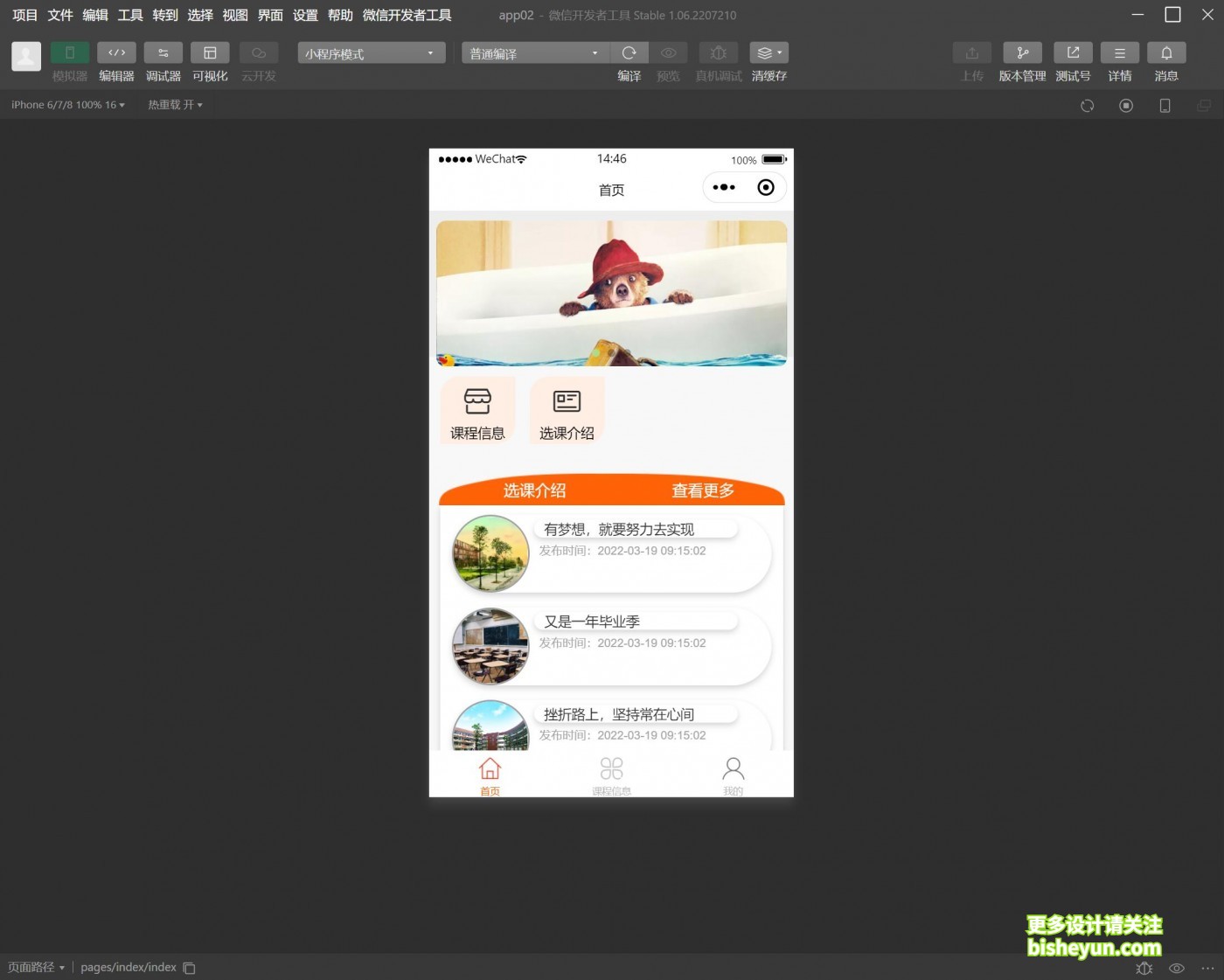This screenshot has width=1224, height=980.
Task: Open version management icon
Action: (1023, 52)
